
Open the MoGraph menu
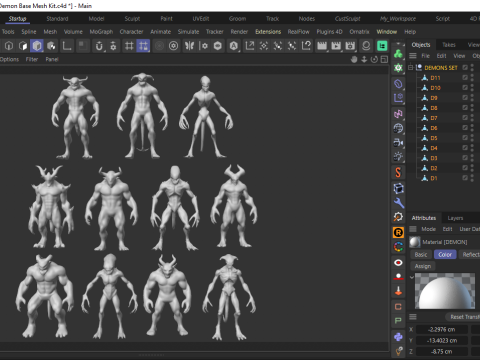tap(101, 32)
